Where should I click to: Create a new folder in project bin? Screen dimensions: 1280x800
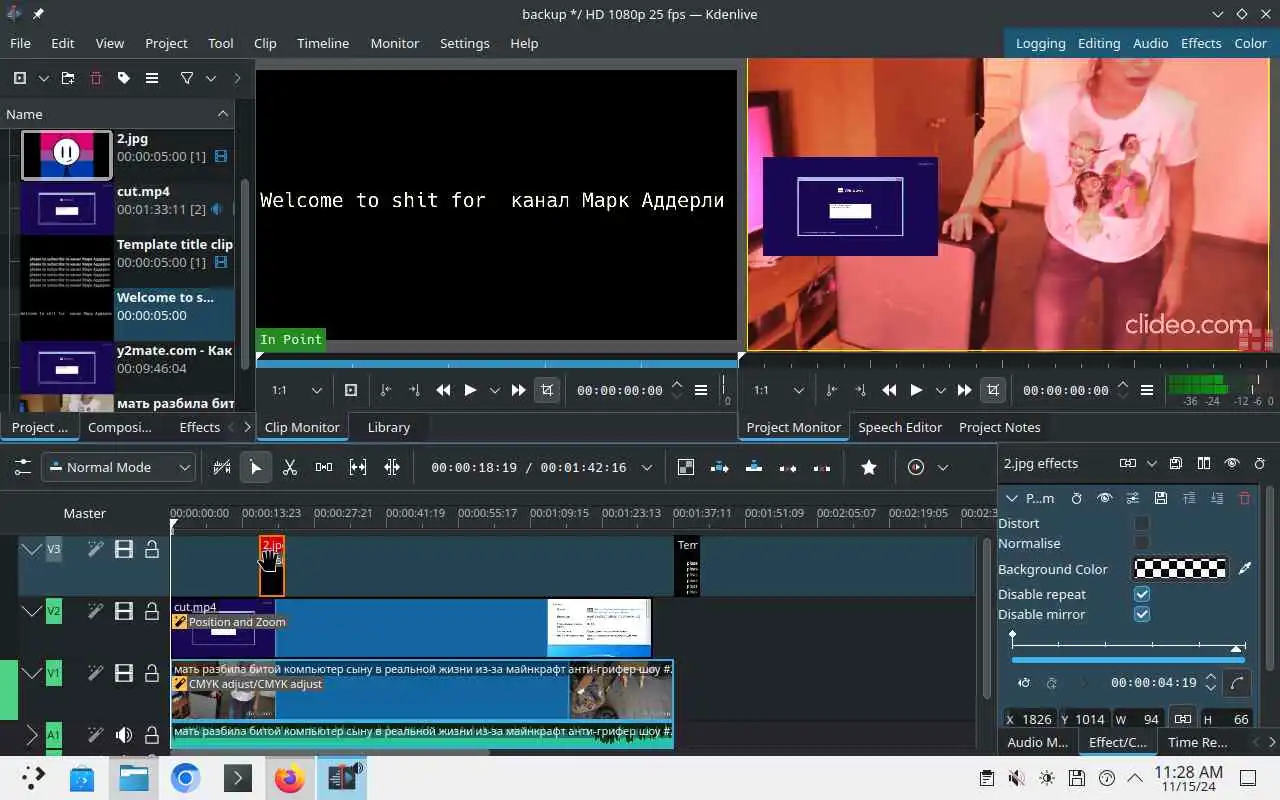(x=68, y=78)
